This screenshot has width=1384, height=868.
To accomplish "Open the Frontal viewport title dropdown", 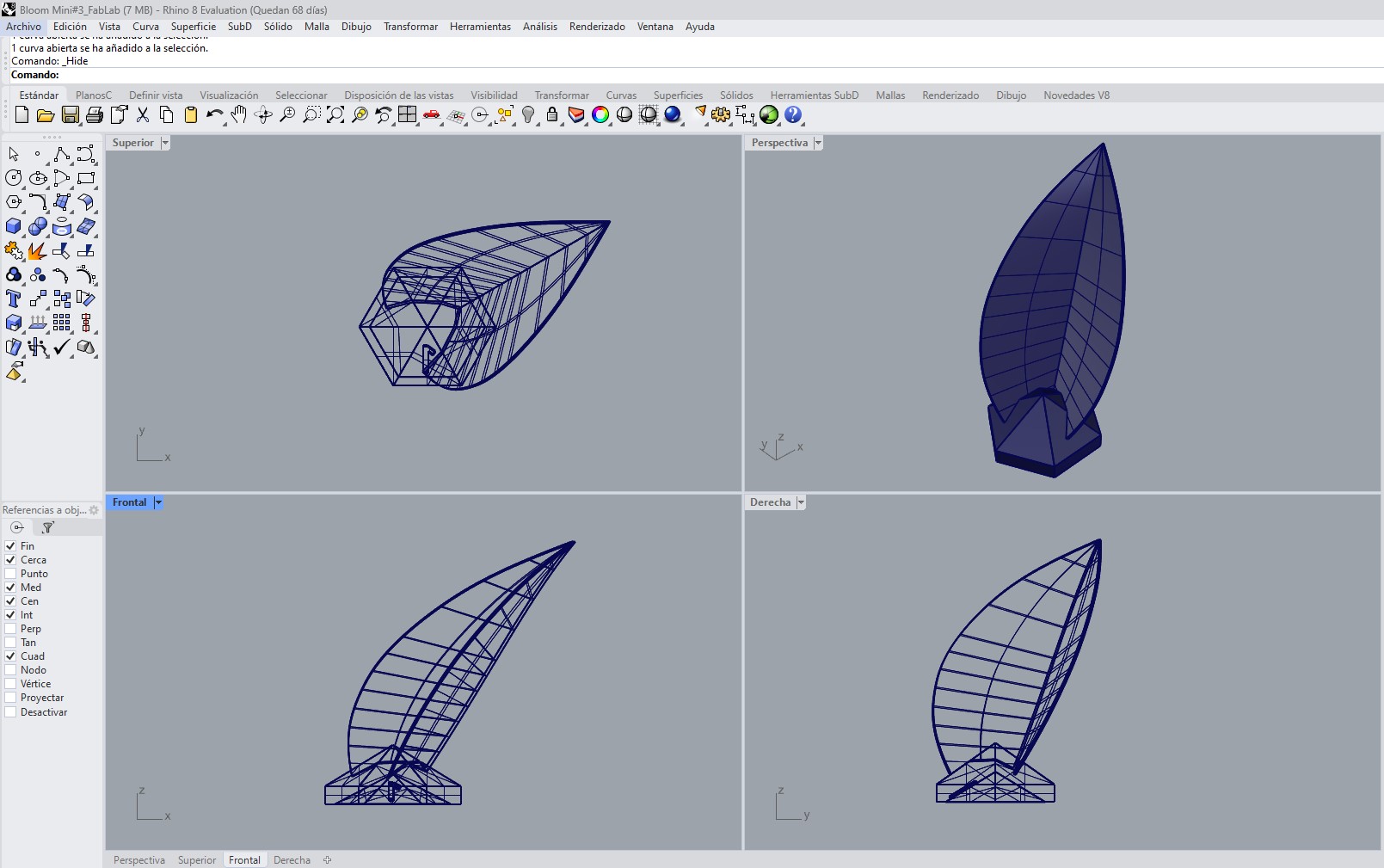I will 158,502.
